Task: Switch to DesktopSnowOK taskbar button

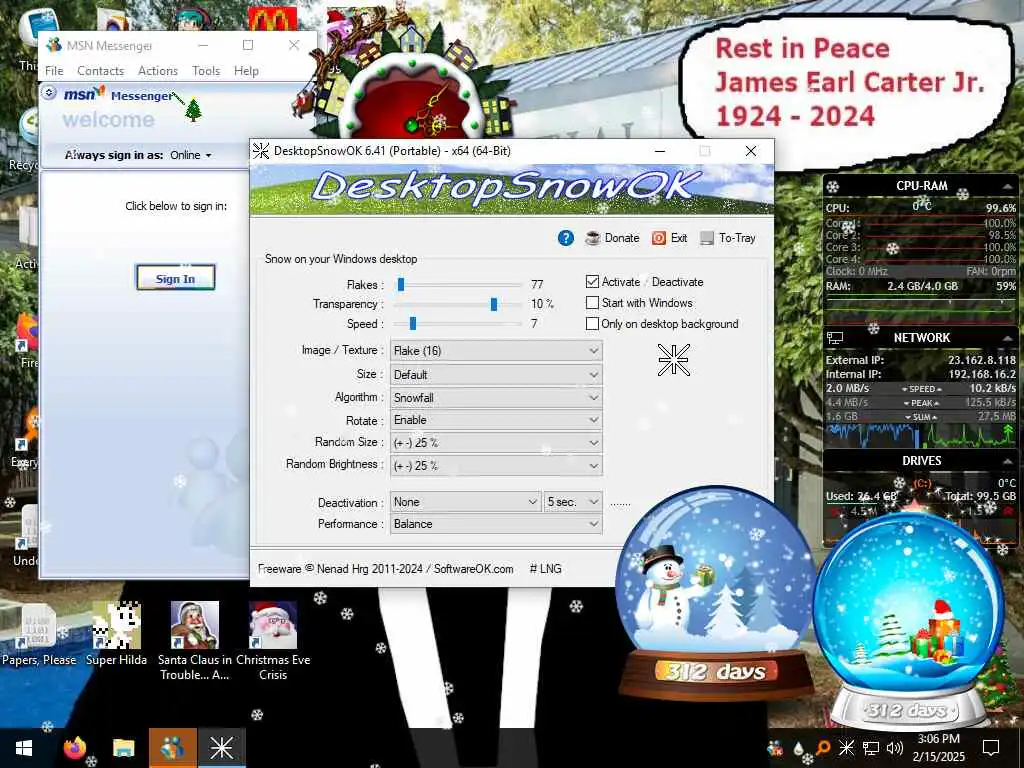Action: (221, 748)
